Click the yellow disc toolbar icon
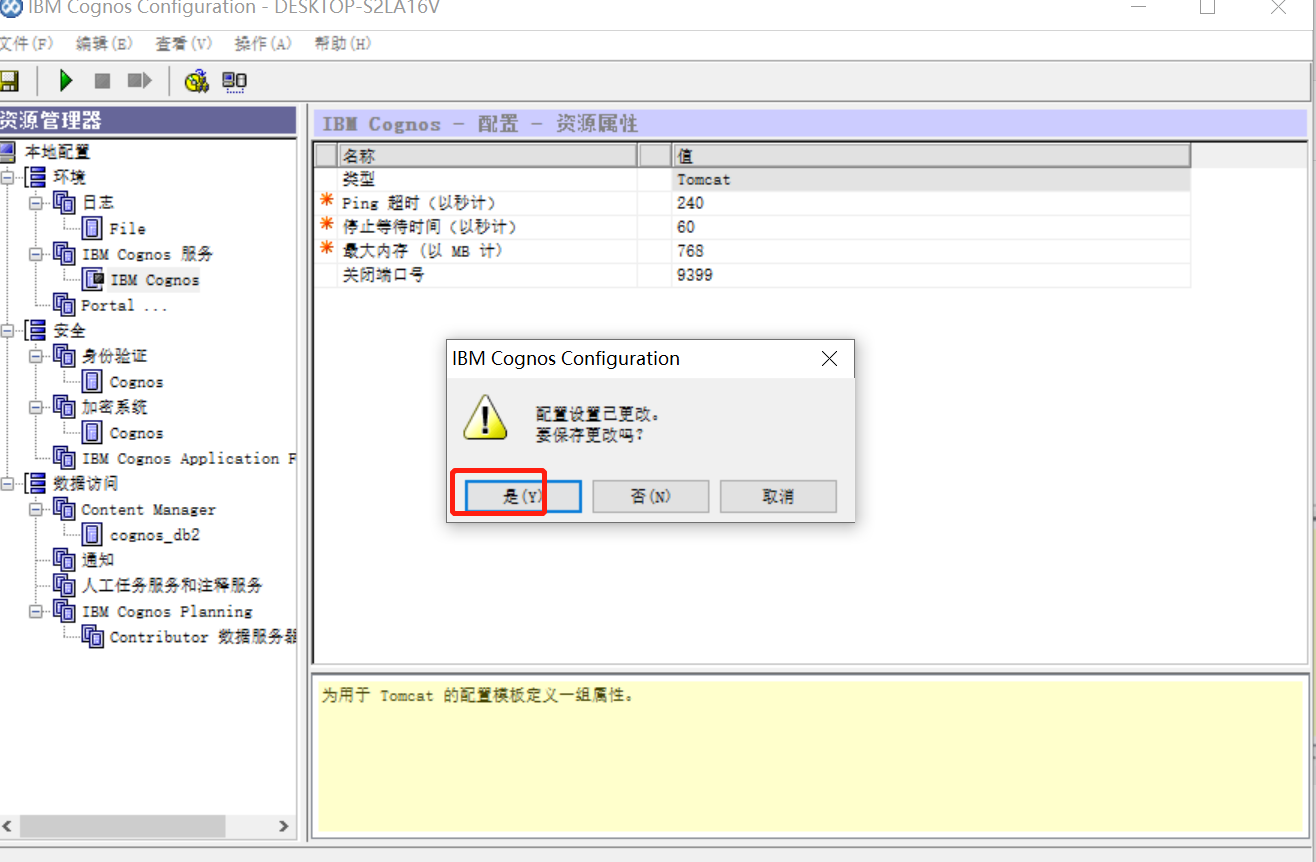This screenshot has height=862, width=1316. pos(197,81)
